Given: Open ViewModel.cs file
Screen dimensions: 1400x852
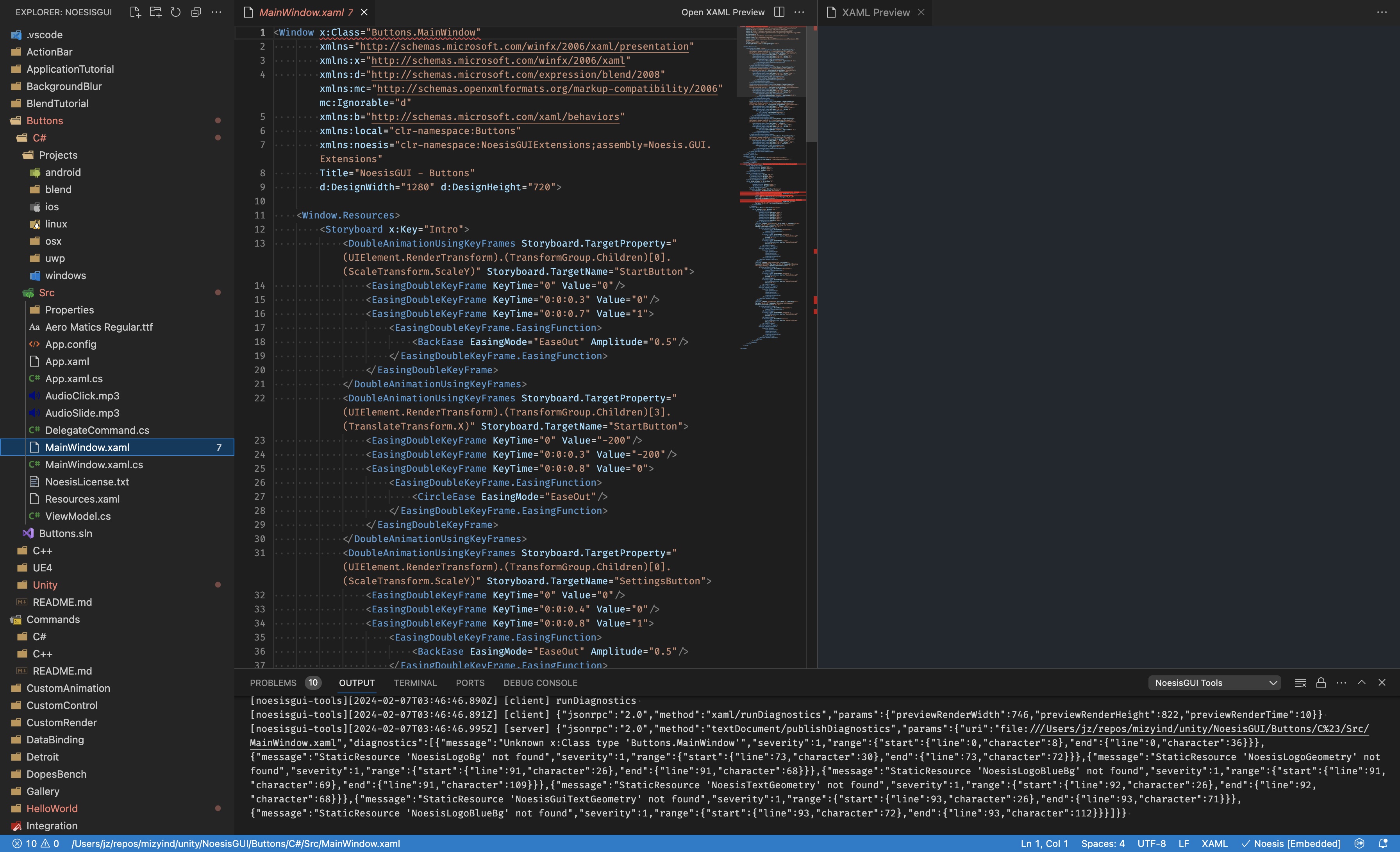Looking at the screenshot, I should point(117,516).
